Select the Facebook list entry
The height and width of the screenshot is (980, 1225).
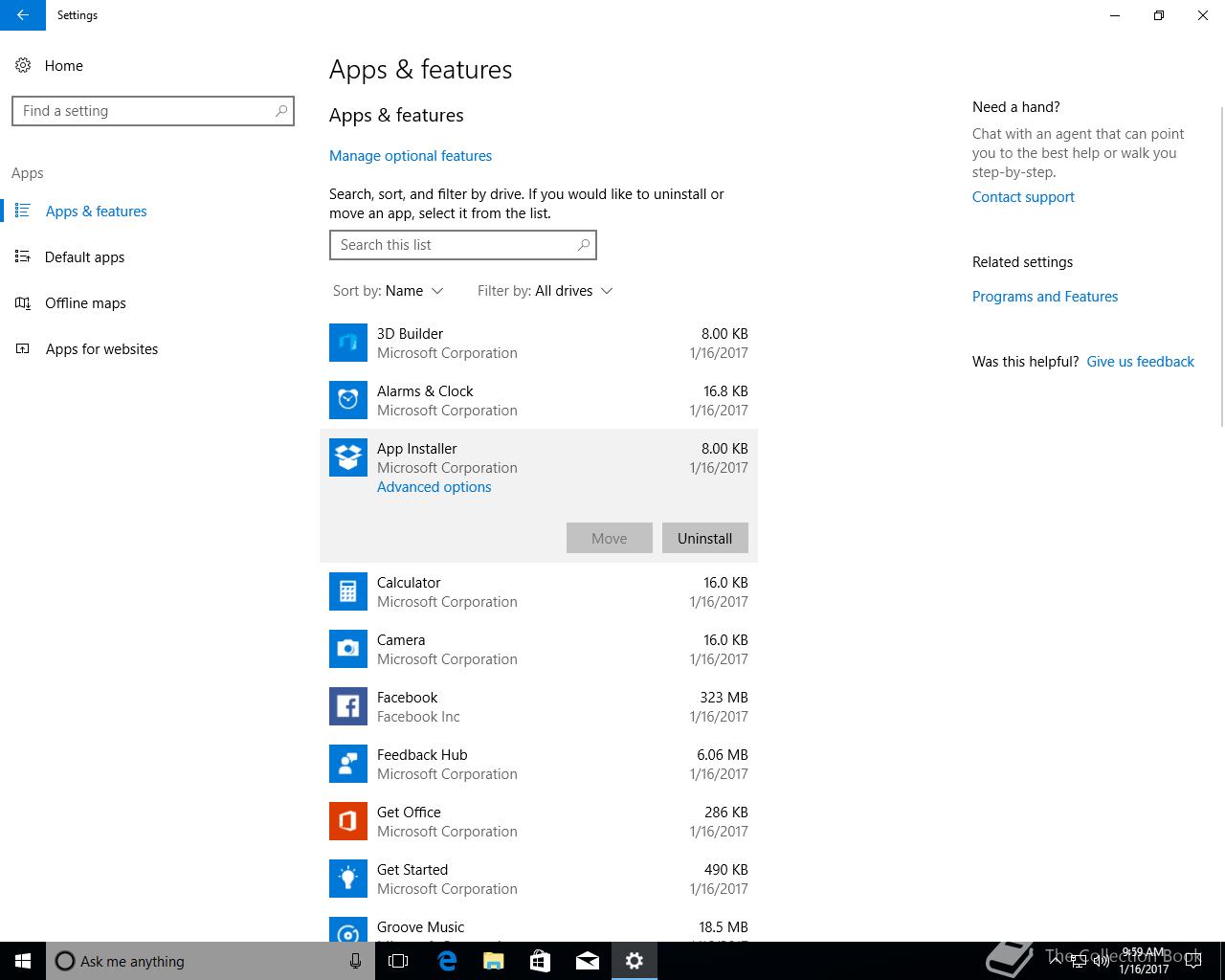[x=539, y=706]
